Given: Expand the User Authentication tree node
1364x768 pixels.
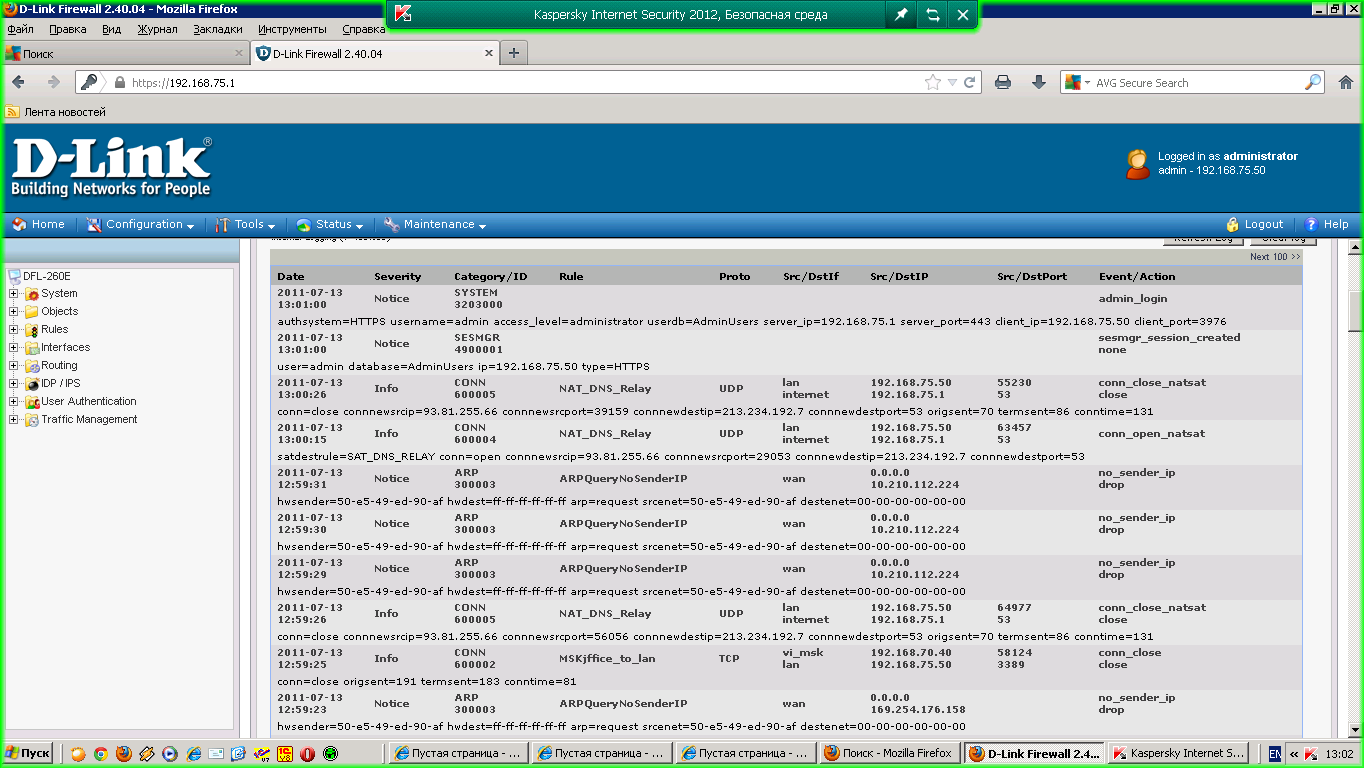Looking at the screenshot, I should (14, 402).
